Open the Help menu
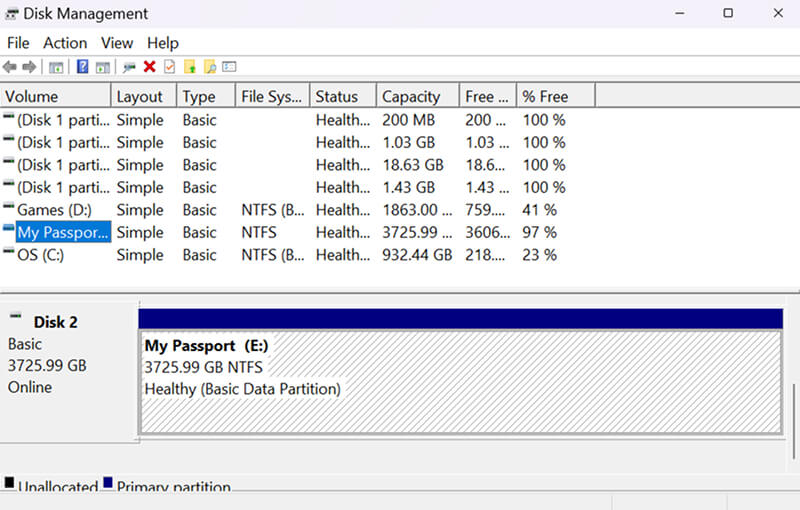This screenshot has height=510, width=800. click(163, 43)
